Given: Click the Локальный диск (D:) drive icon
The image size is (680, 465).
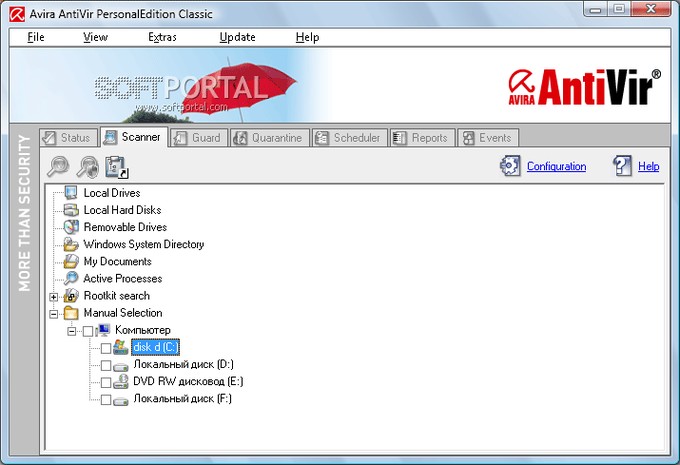Looking at the screenshot, I should [x=121, y=365].
